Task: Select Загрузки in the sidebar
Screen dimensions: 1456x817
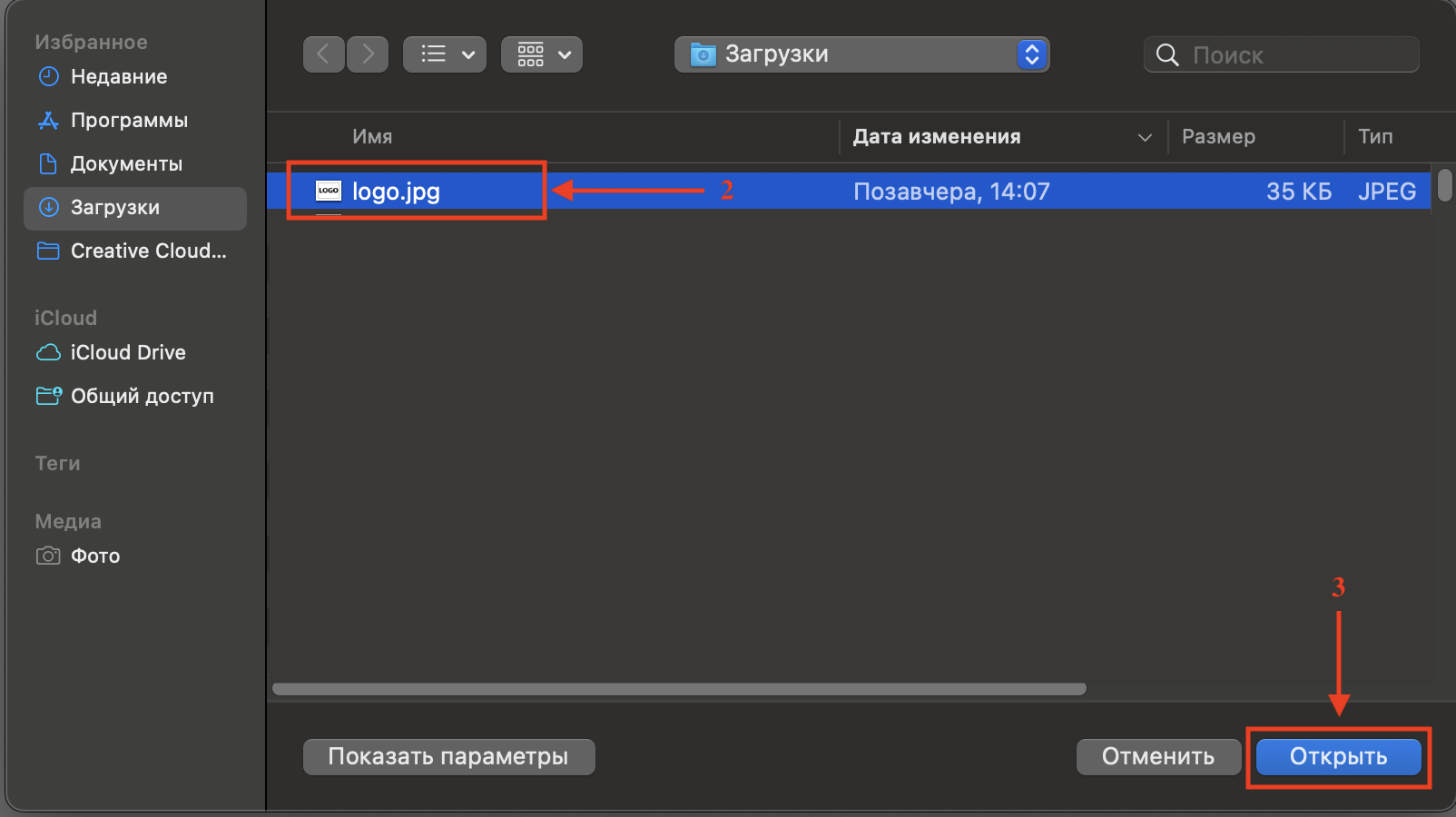Action: (134, 208)
